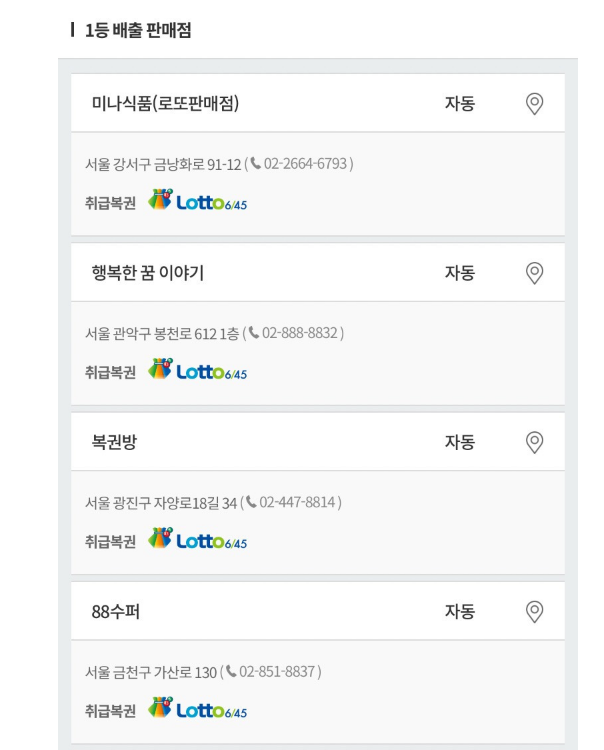Open map location for 행복한 꿈 이야기
Screen dimensions: 604x750
click(x=534, y=272)
